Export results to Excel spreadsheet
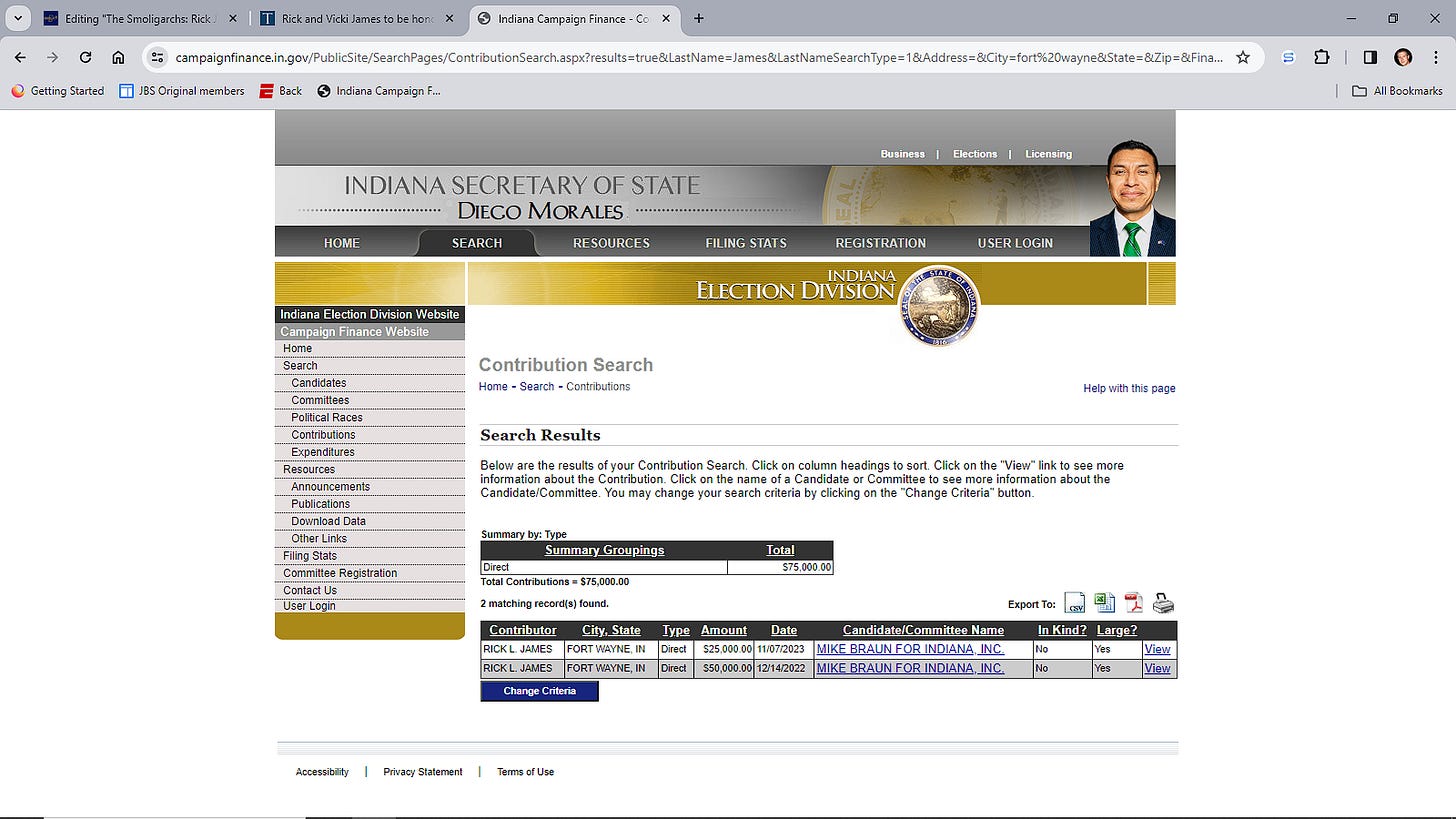1456x819 pixels. [1104, 603]
